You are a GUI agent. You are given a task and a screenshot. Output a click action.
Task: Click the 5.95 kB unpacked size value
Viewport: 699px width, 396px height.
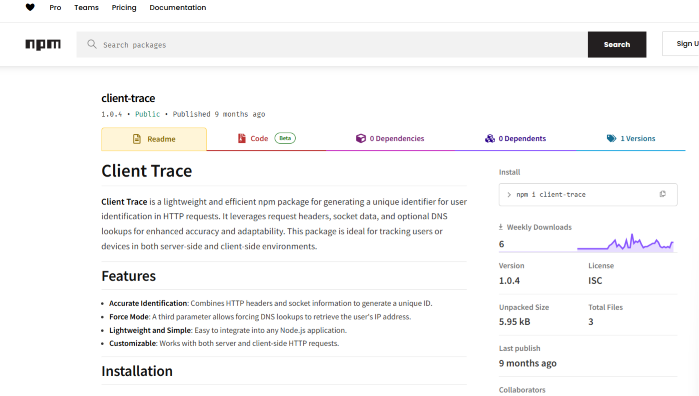click(514, 322)
